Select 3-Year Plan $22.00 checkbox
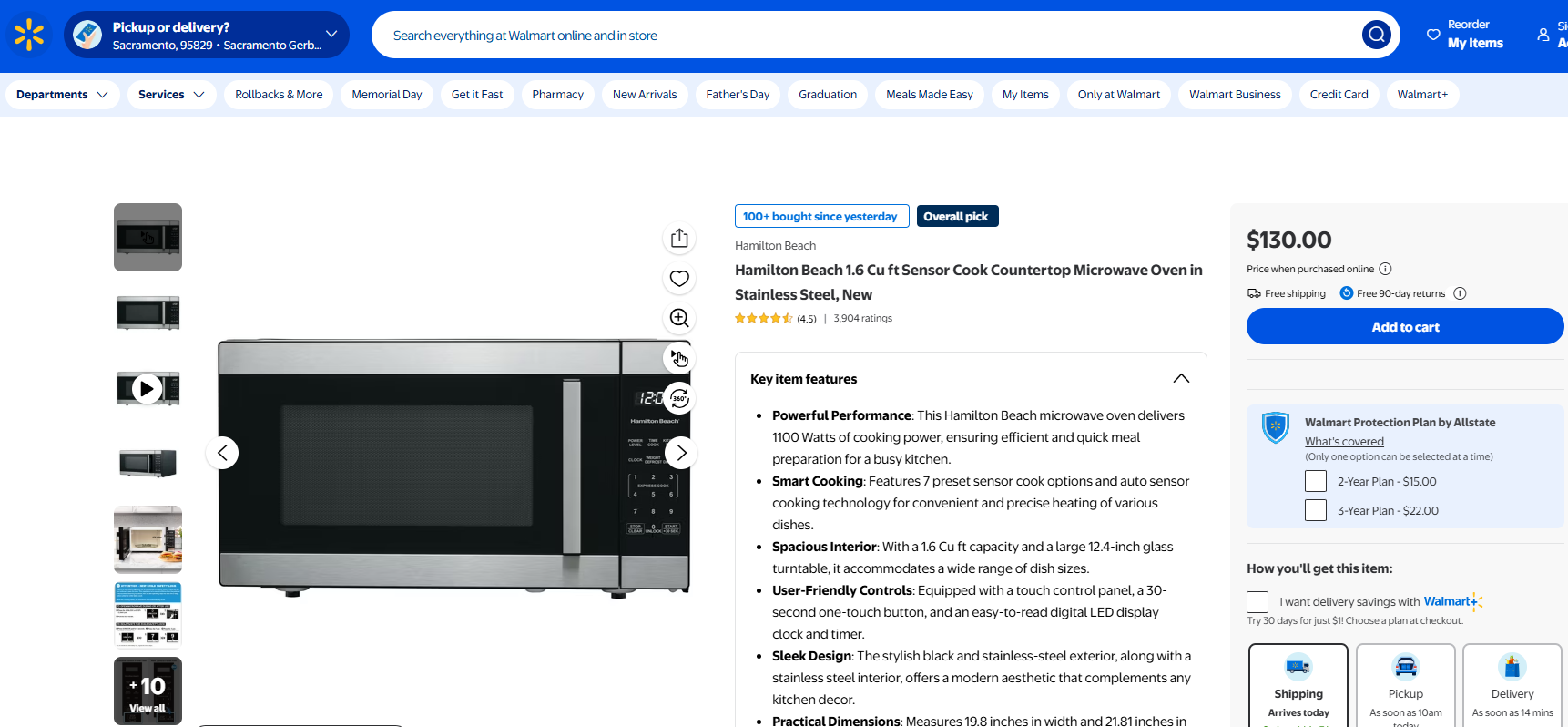The width and height of the screenshot is (1568, 727). point(1316,510)
